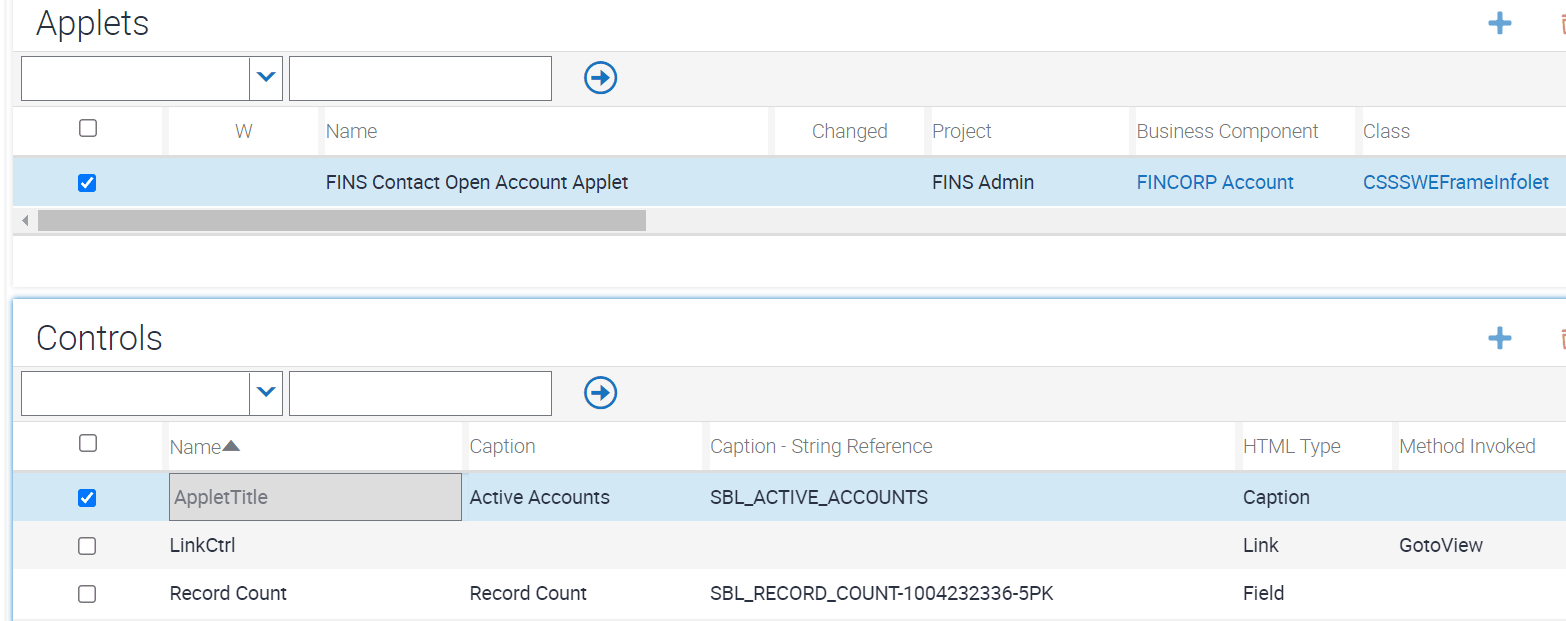
Task: Check the LinkCtrl control row
Action: pyautogui.click(x=87, y=545)
